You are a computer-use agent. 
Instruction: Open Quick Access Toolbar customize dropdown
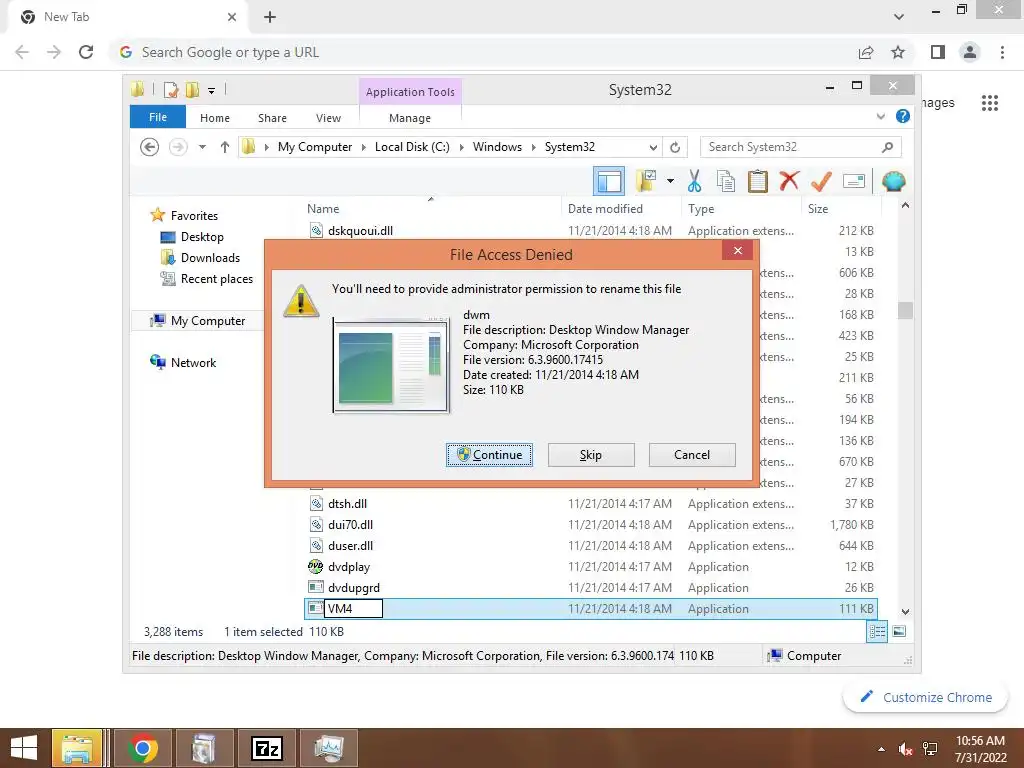pos(212,91)
